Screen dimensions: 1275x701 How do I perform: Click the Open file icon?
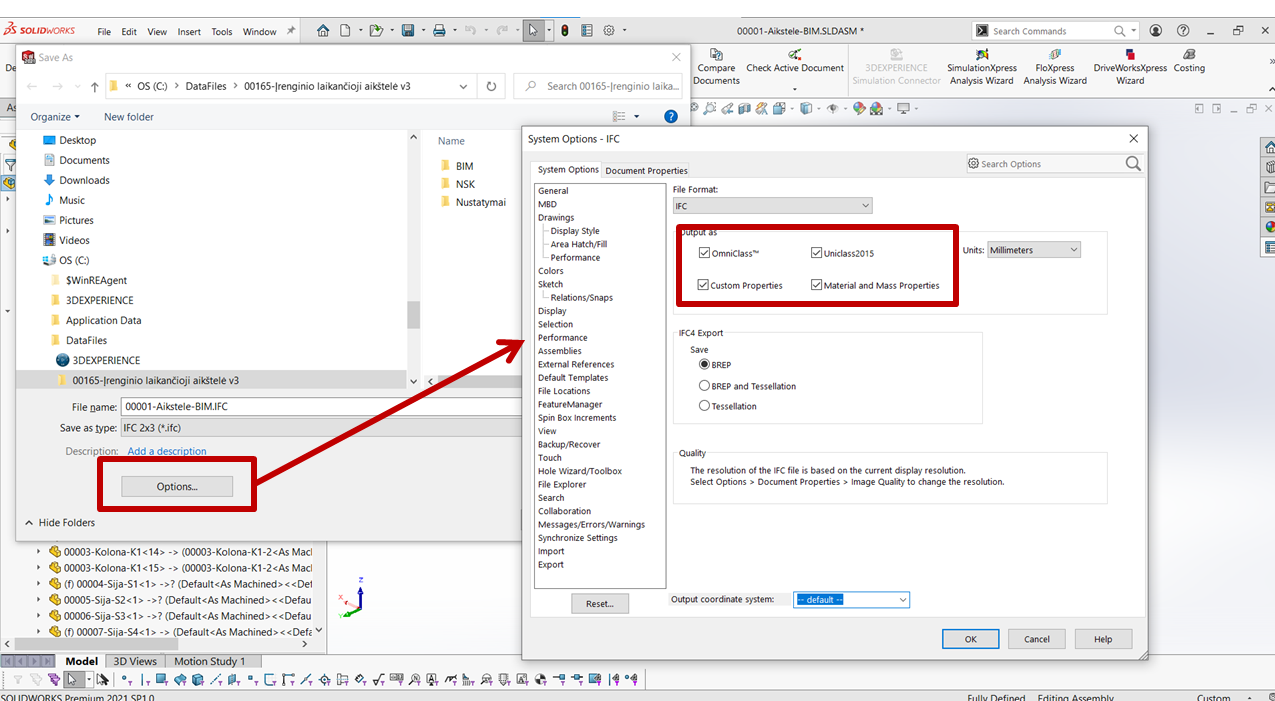point(376,31)
